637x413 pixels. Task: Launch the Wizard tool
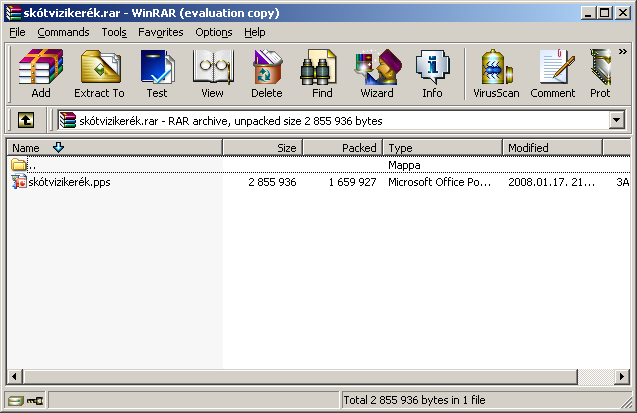pos(377,73)
